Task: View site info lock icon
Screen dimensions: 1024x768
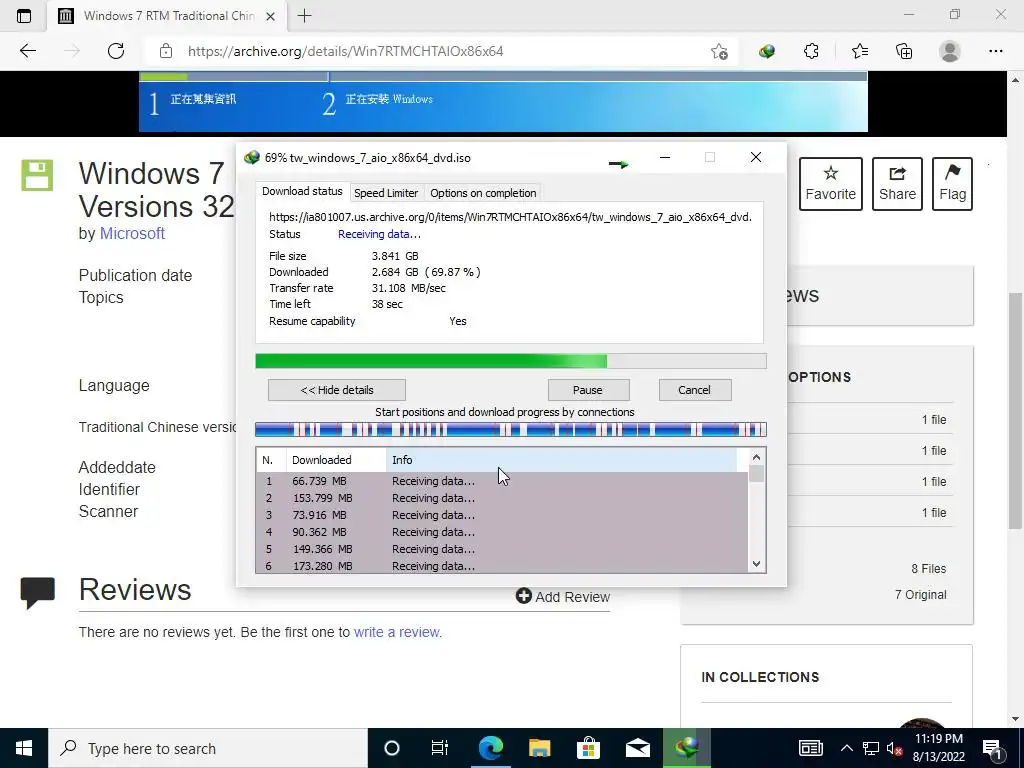Action: click(166, 51)
